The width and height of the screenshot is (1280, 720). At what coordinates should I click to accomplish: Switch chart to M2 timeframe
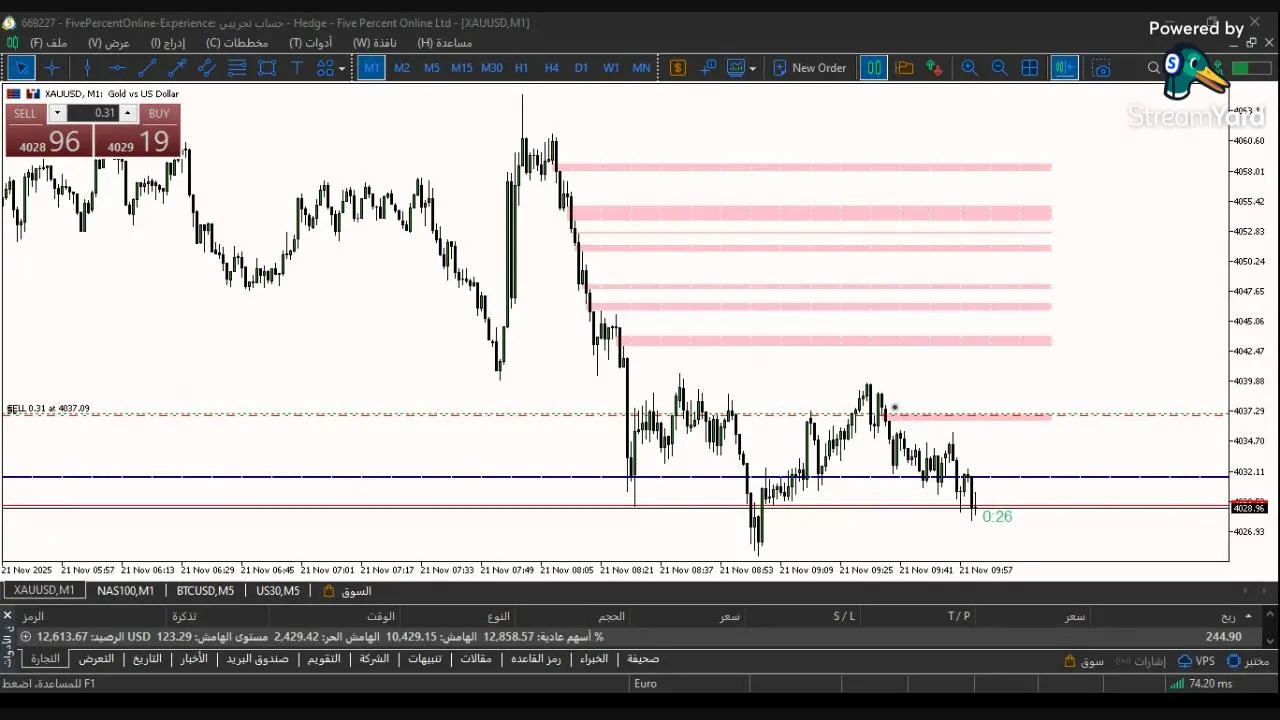[402, 68]
